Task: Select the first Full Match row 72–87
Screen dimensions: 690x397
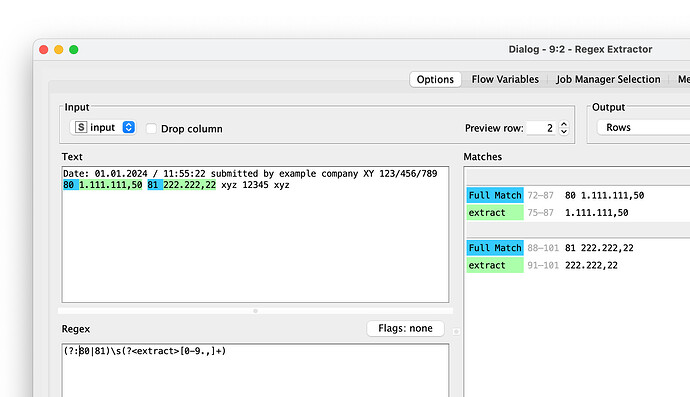Action: pos(578,195)
